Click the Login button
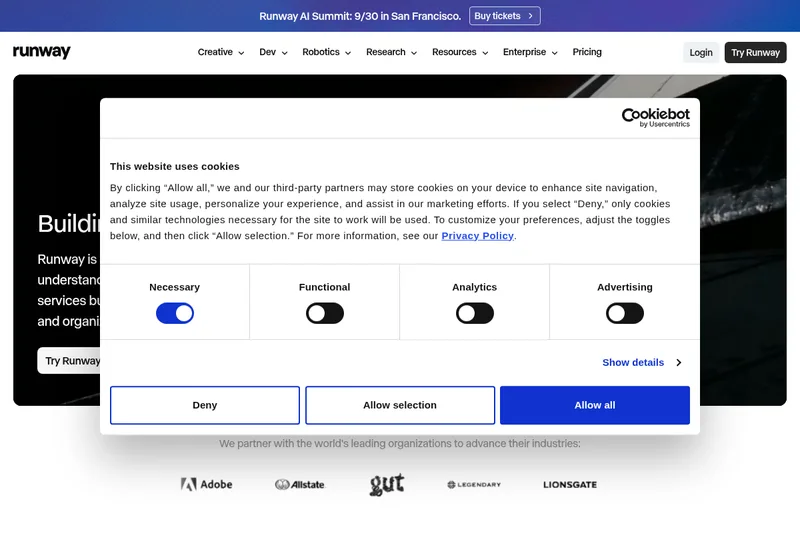The height and width of the screenshot is (533, 800). coord(701,53)
